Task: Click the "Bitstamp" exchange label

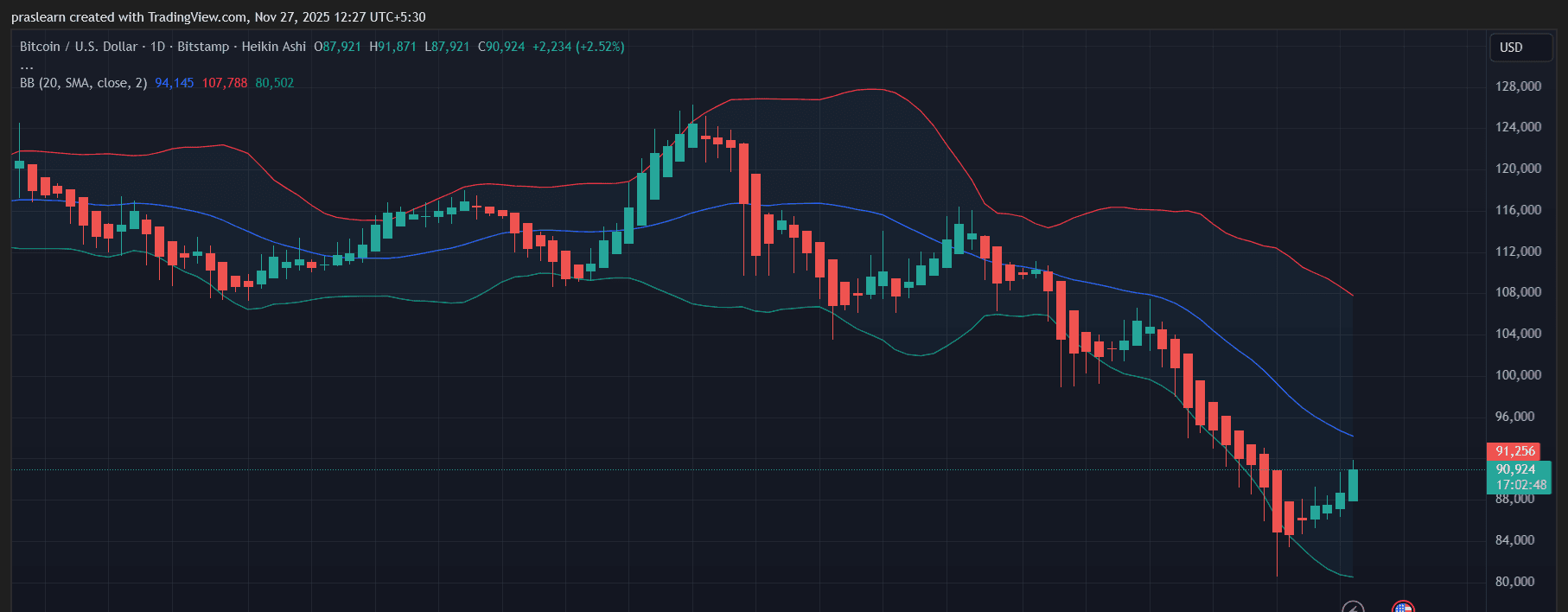Action: tap(203, 47)
